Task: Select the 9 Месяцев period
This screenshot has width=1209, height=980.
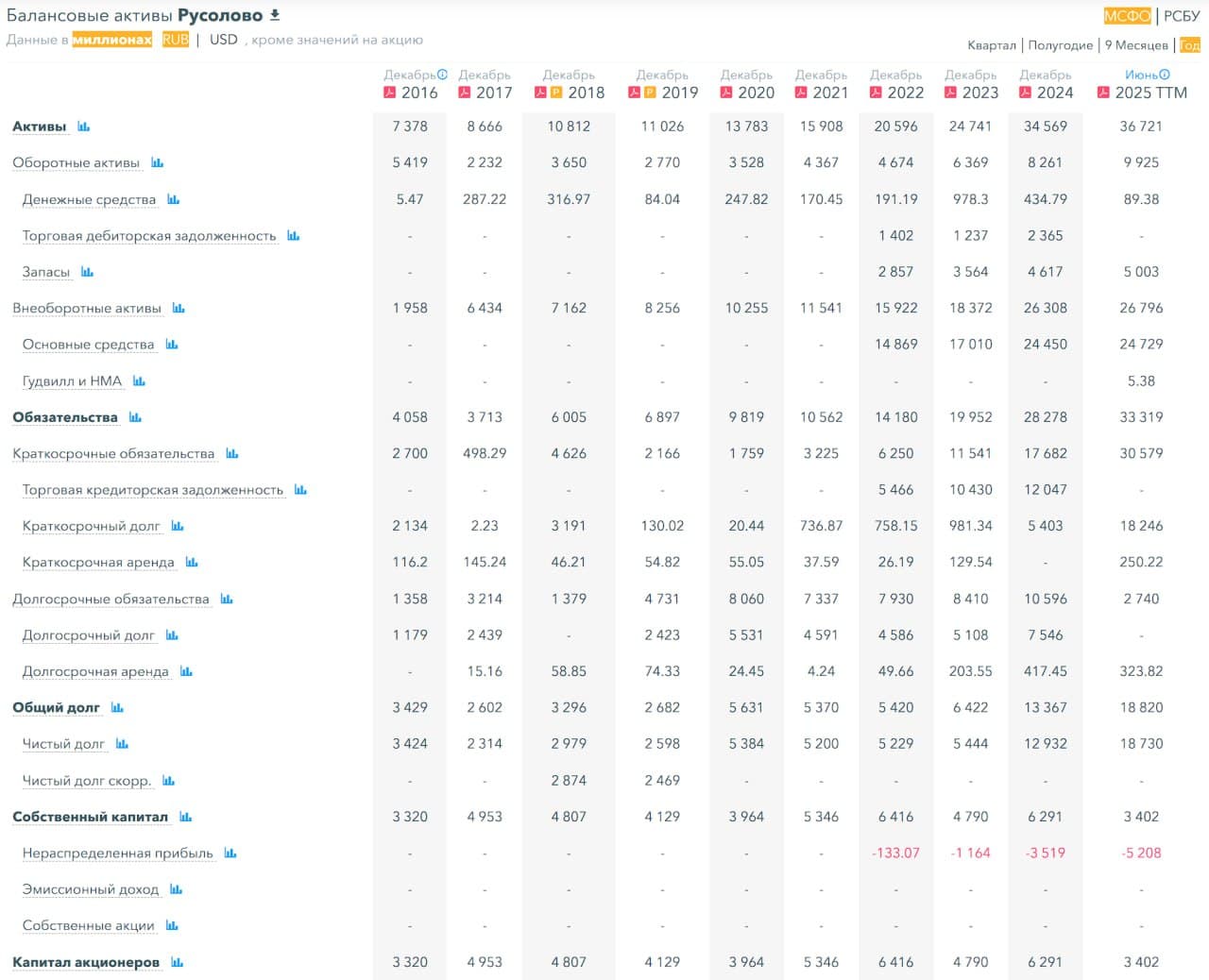Action: pos(1135,45)
